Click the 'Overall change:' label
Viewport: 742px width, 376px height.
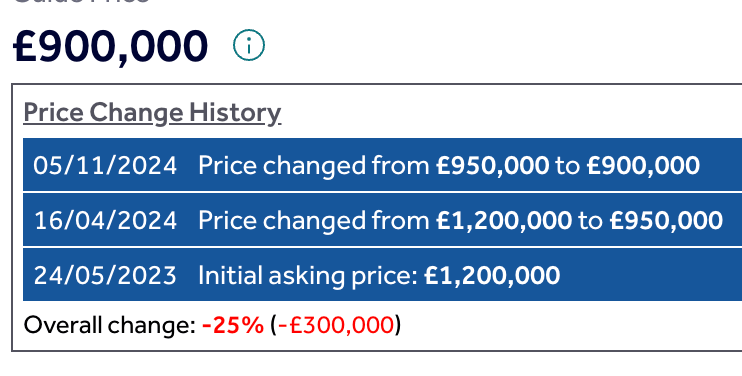[109, 325]
